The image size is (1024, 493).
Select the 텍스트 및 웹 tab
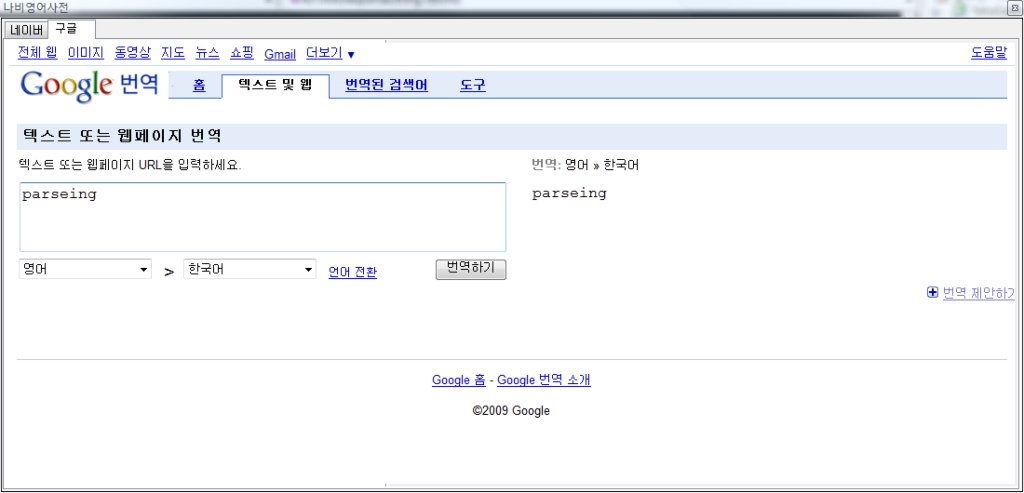coord(276,85)
